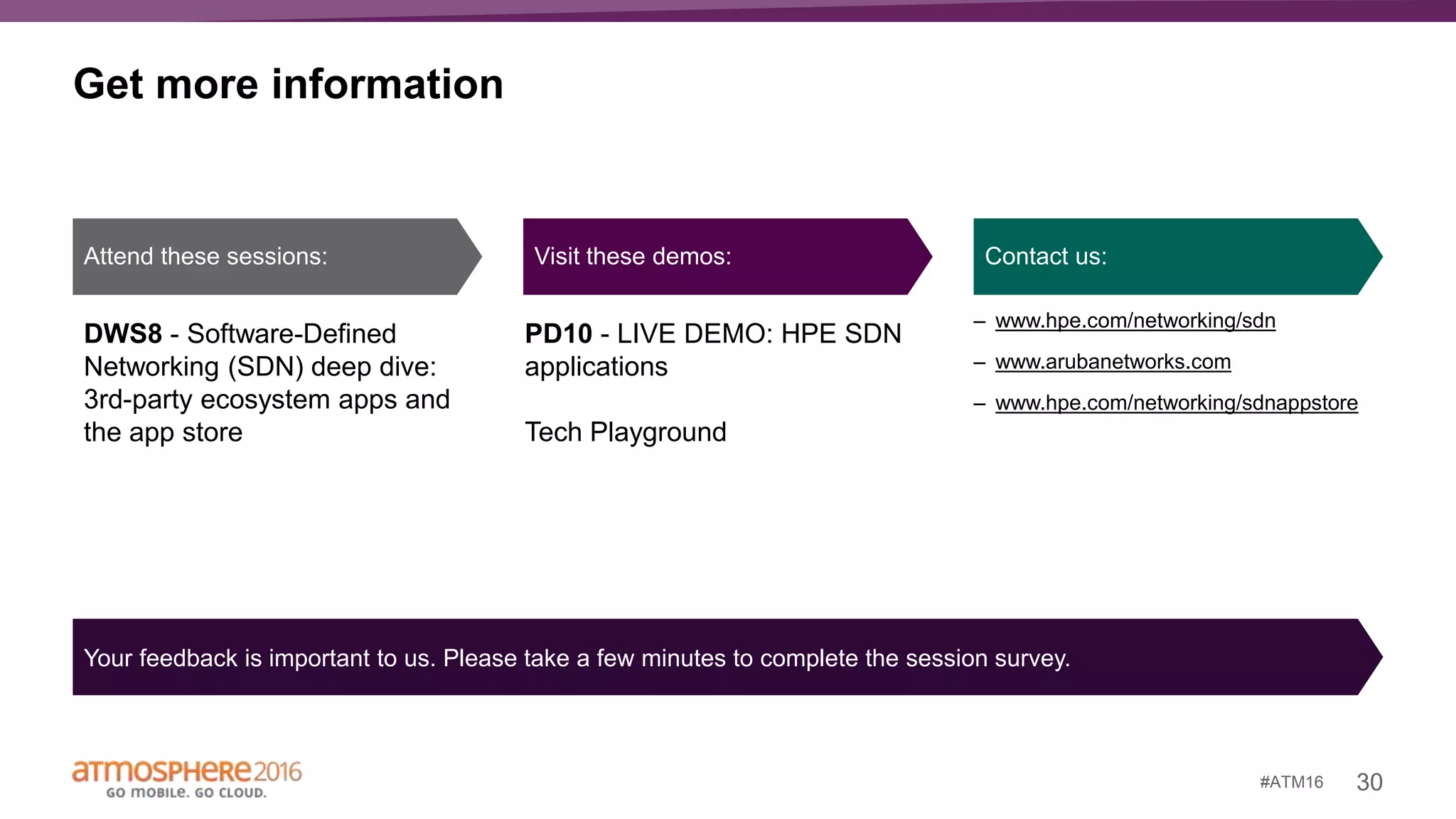Click the 'LIVE DEMO: HPE SDN' text
The height and width of the screenshot is (819, 1456).
tap(759, 334)
